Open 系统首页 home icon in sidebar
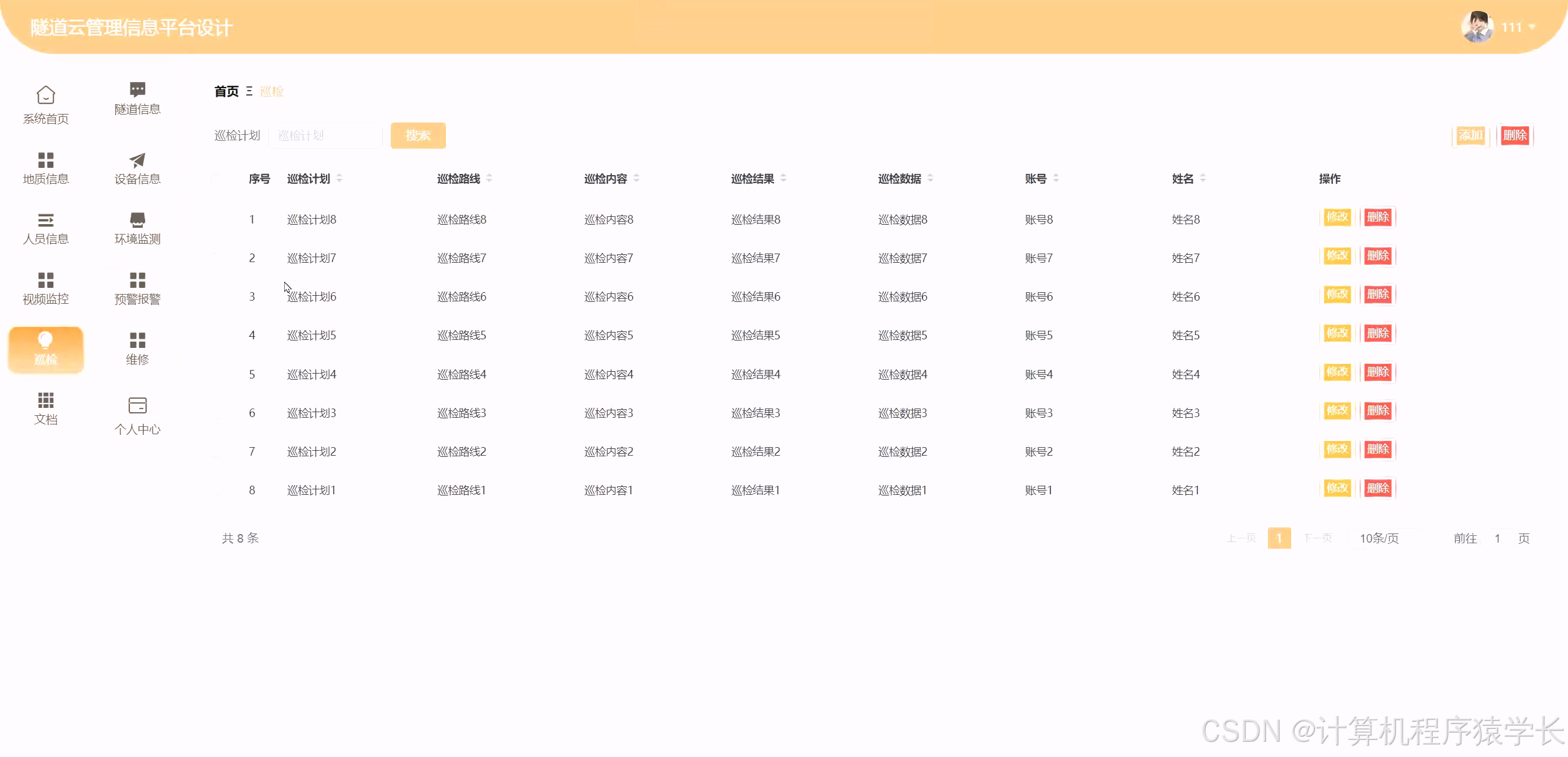This screenshot has width=1568, height=757. (46, 96)
